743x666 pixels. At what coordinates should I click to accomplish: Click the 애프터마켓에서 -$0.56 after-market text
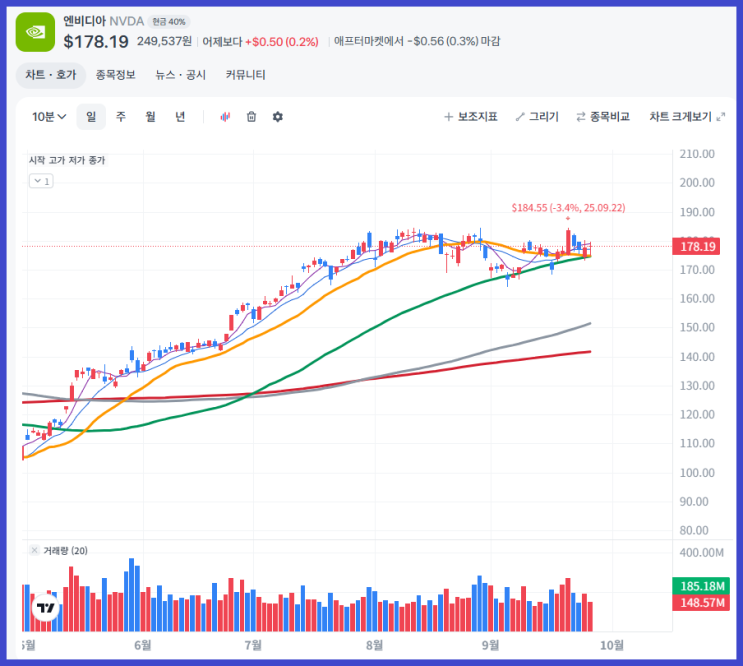click(x=417, y=41)
